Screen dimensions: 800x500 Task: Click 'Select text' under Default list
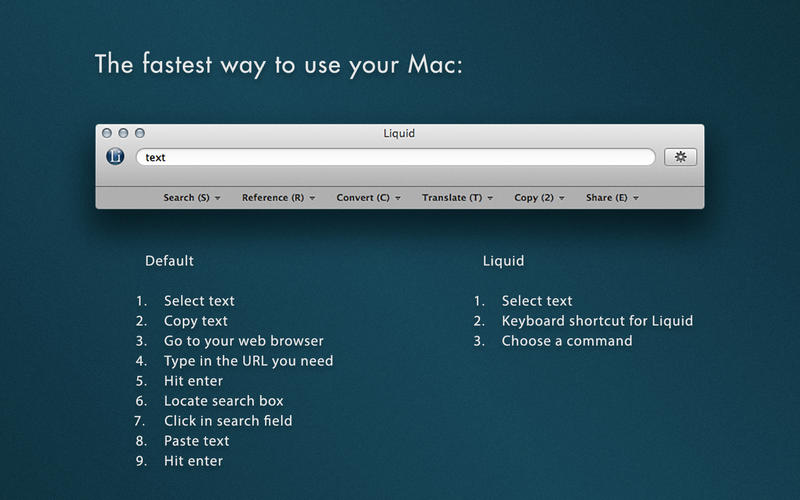click(199, 301)
